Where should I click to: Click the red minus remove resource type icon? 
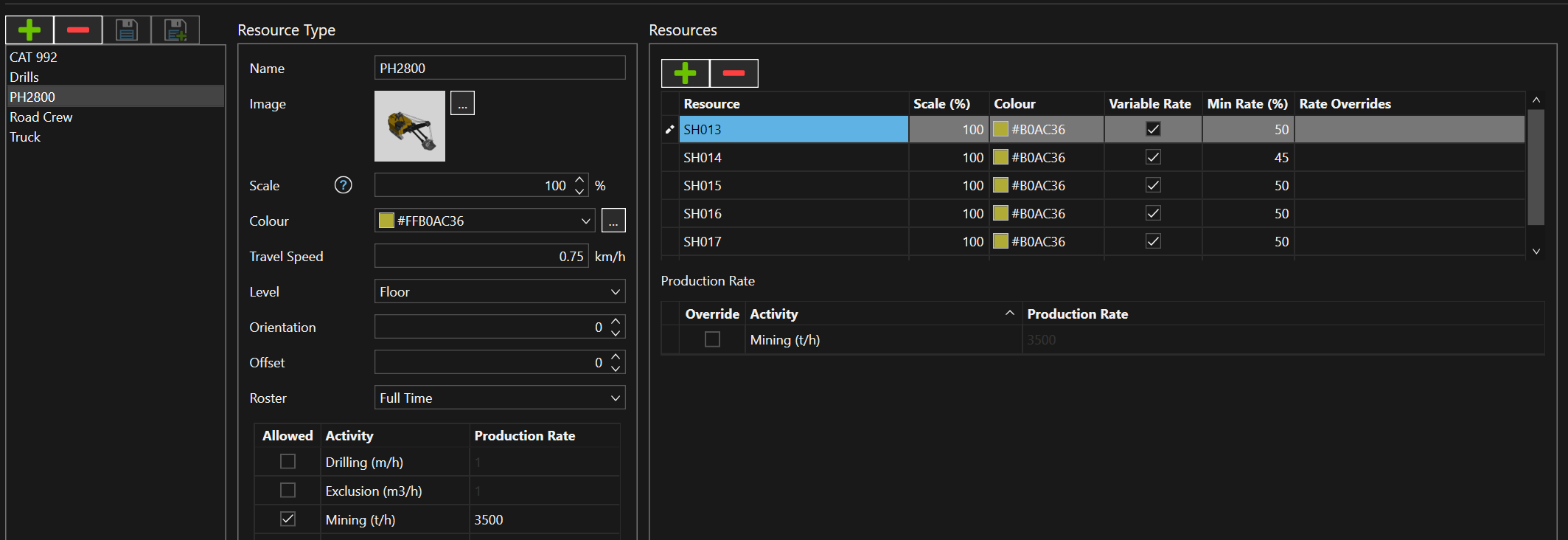(78, 30)
